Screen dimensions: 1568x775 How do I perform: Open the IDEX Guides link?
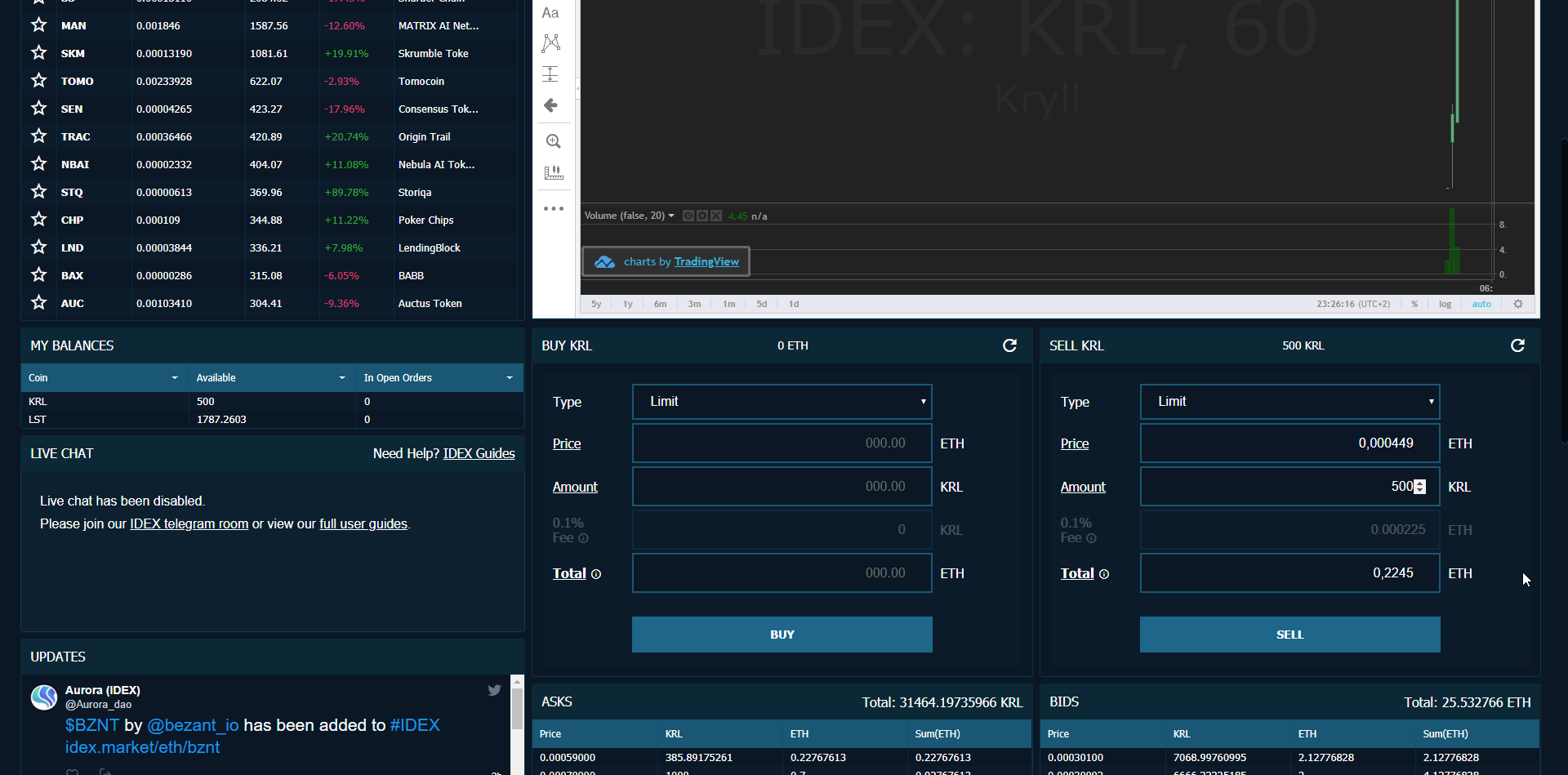pyautogui.click(x=479, y=453)
